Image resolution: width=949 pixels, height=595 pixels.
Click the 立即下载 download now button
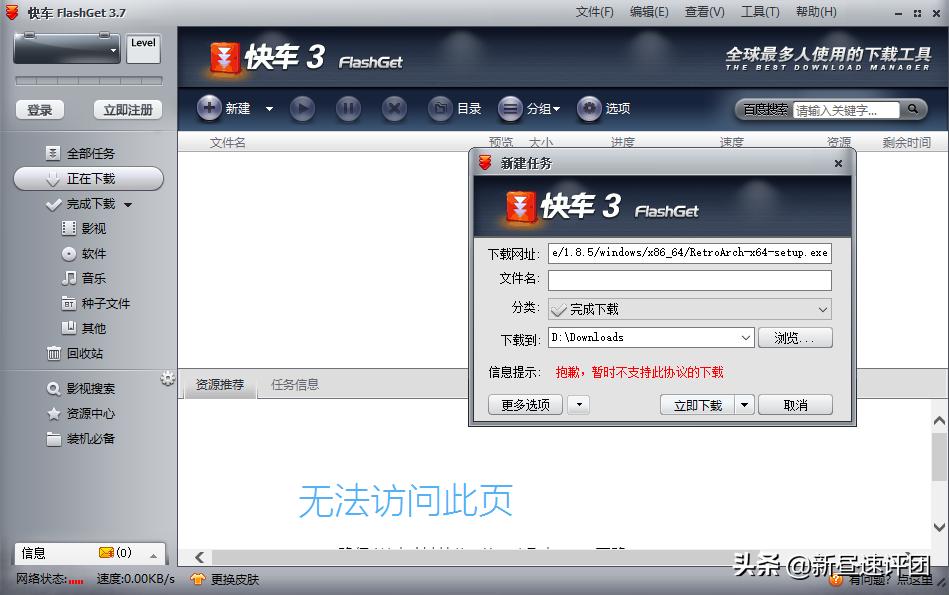click(695, 404)
